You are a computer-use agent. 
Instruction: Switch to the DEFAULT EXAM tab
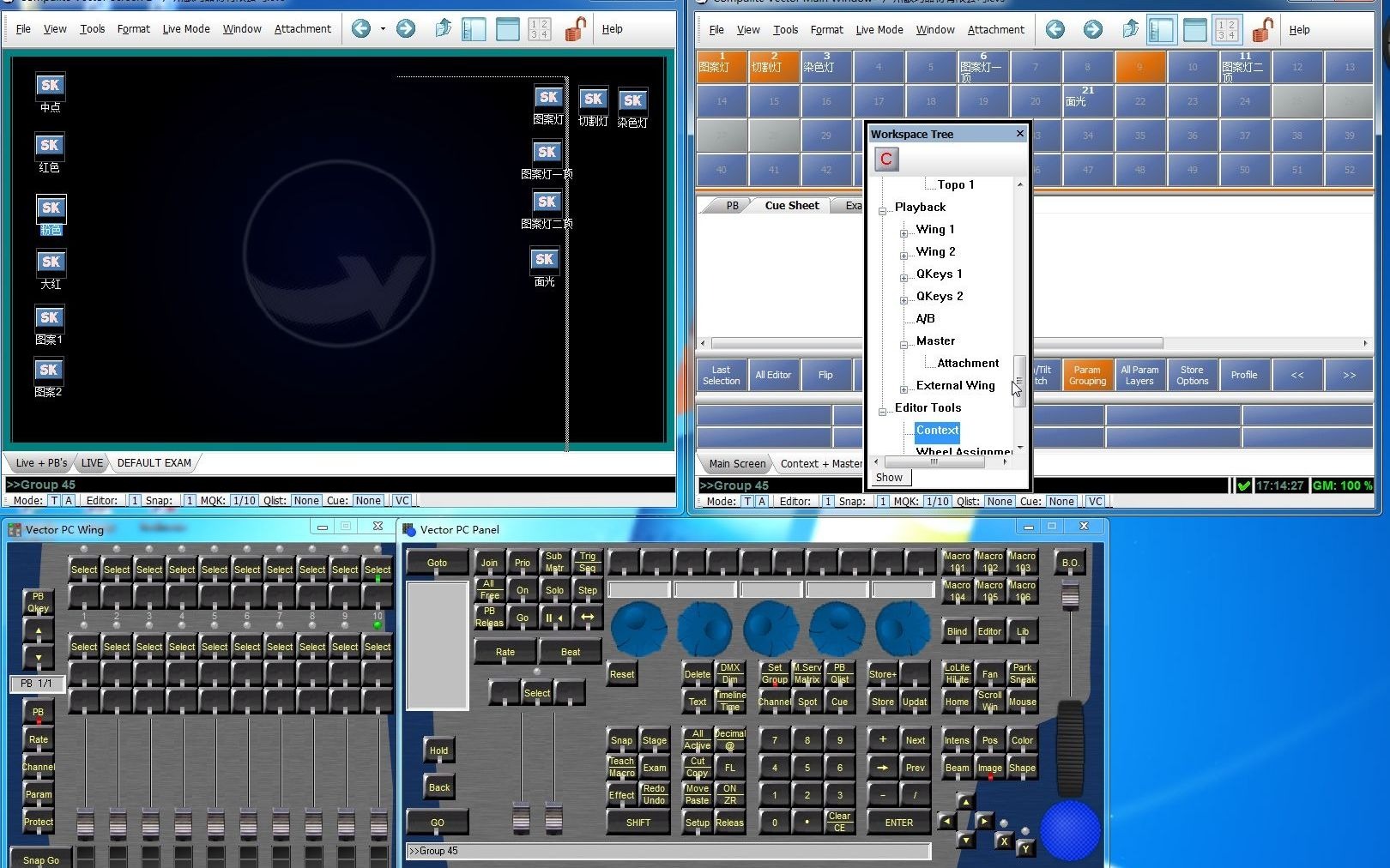154,463
